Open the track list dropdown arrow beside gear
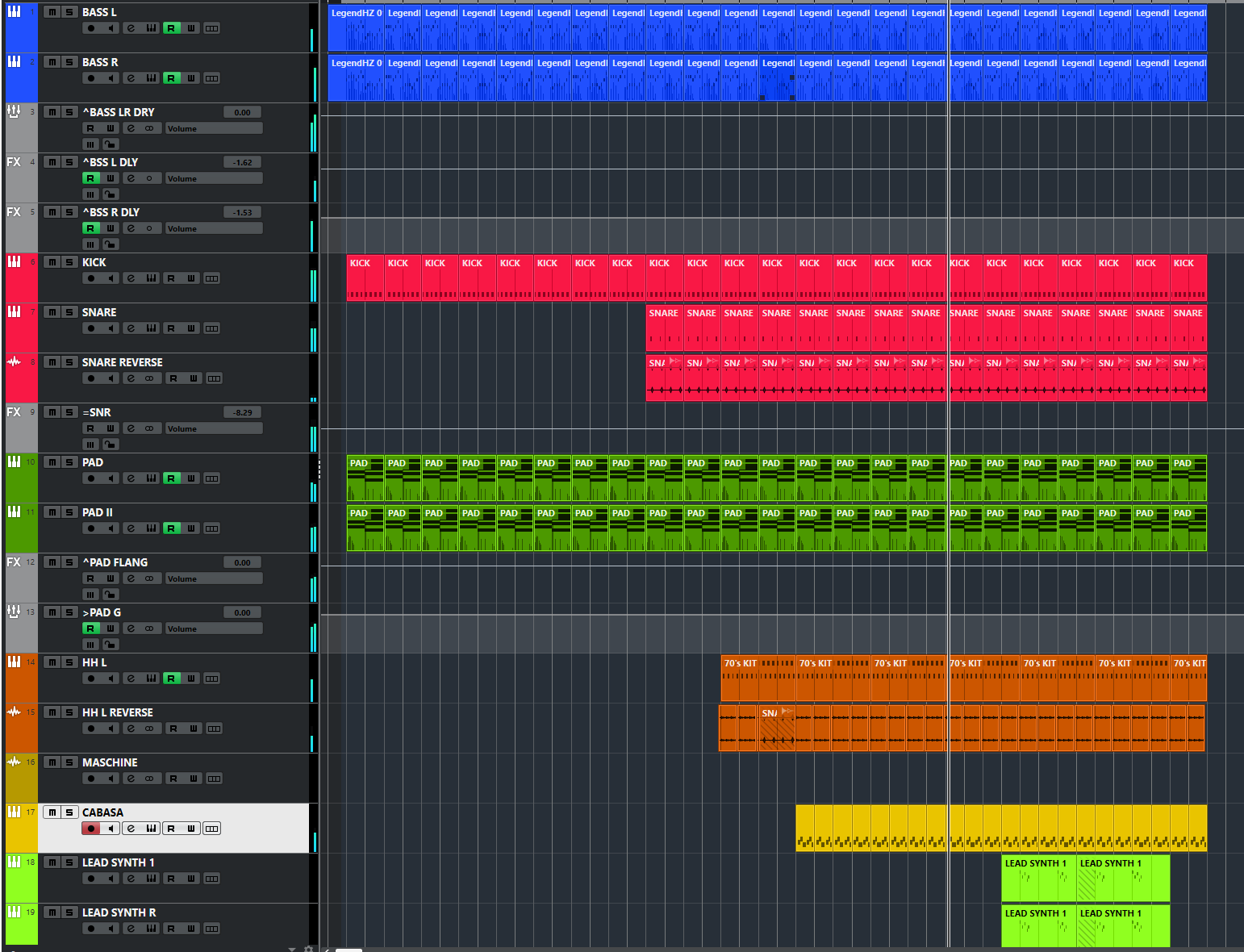Image resolution: width=1244 pixels, height=952 pixels. (x=292, y=949)
